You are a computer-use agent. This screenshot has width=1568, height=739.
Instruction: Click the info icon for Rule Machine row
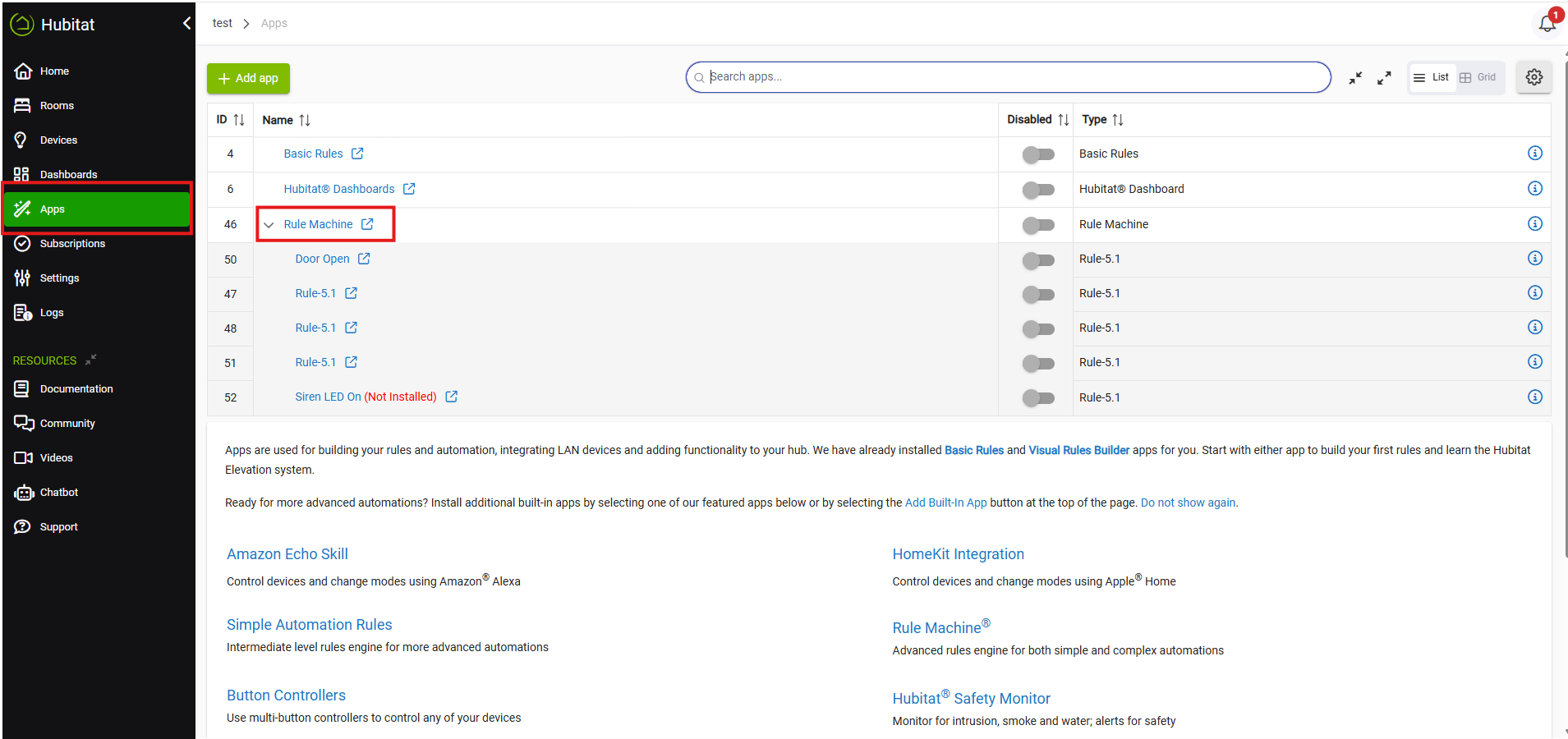[1534, 223]
